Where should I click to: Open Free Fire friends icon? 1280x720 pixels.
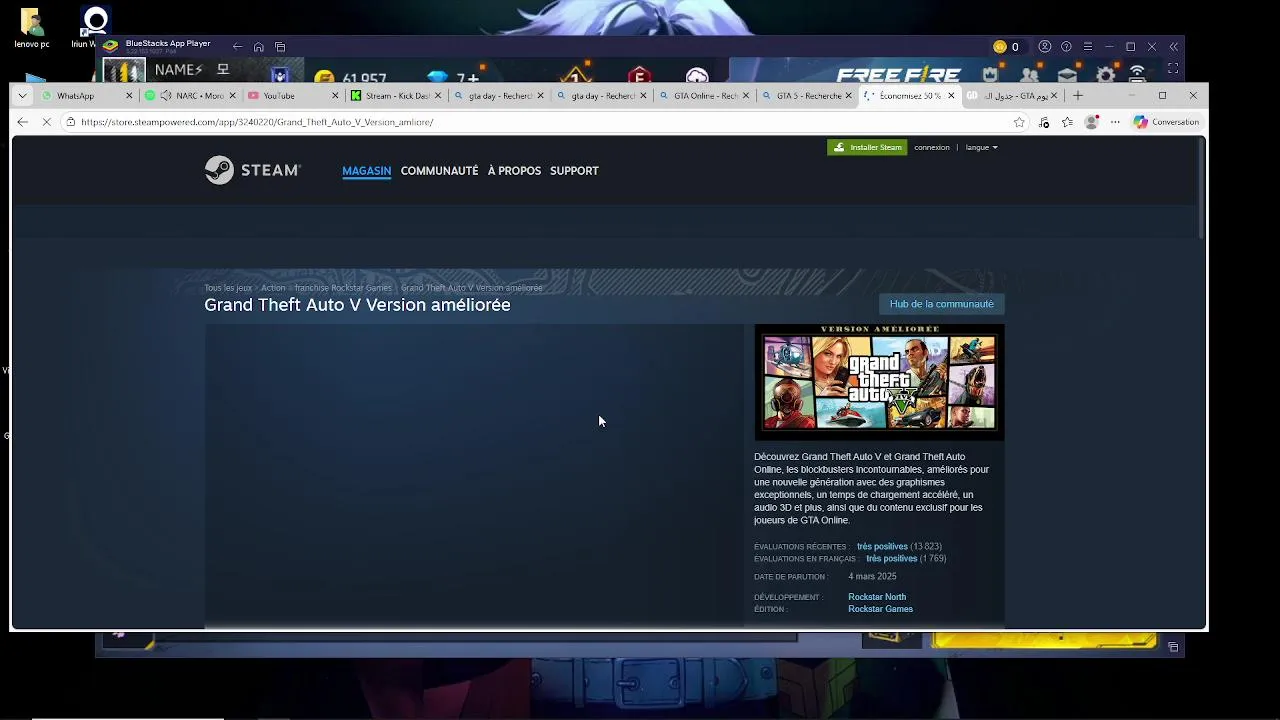click(1029, 75)
